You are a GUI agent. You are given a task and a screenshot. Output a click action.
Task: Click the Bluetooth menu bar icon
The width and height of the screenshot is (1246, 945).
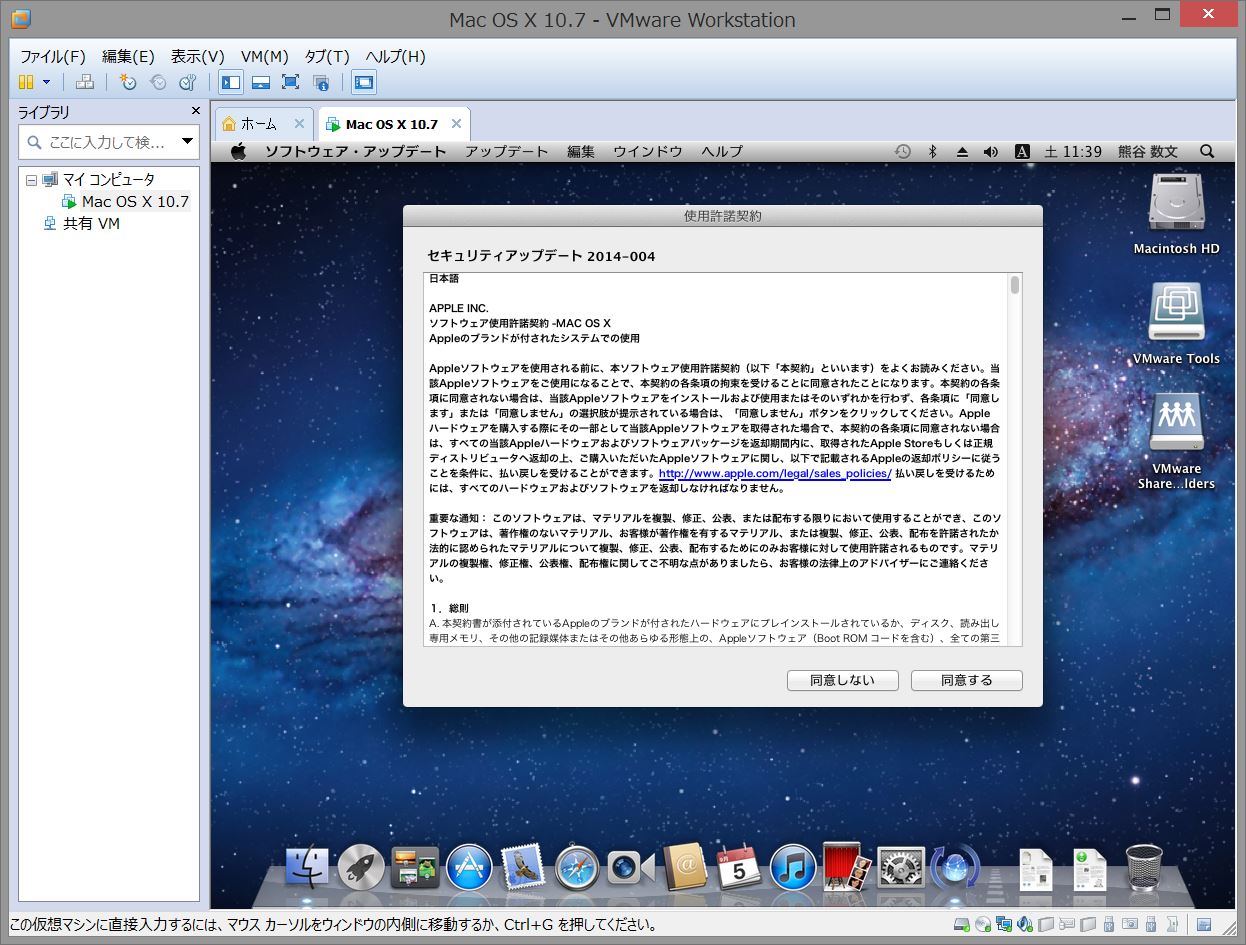point(932,152)
